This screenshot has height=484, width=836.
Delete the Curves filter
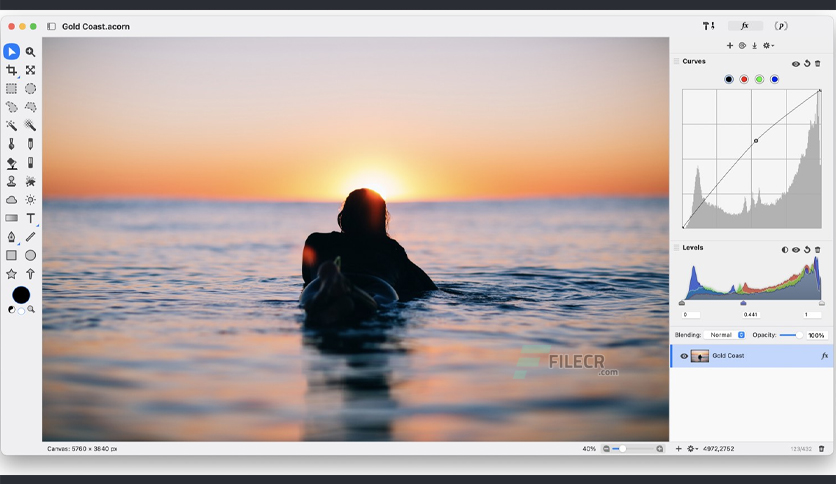pyautogui.click(x=818, y=63)
